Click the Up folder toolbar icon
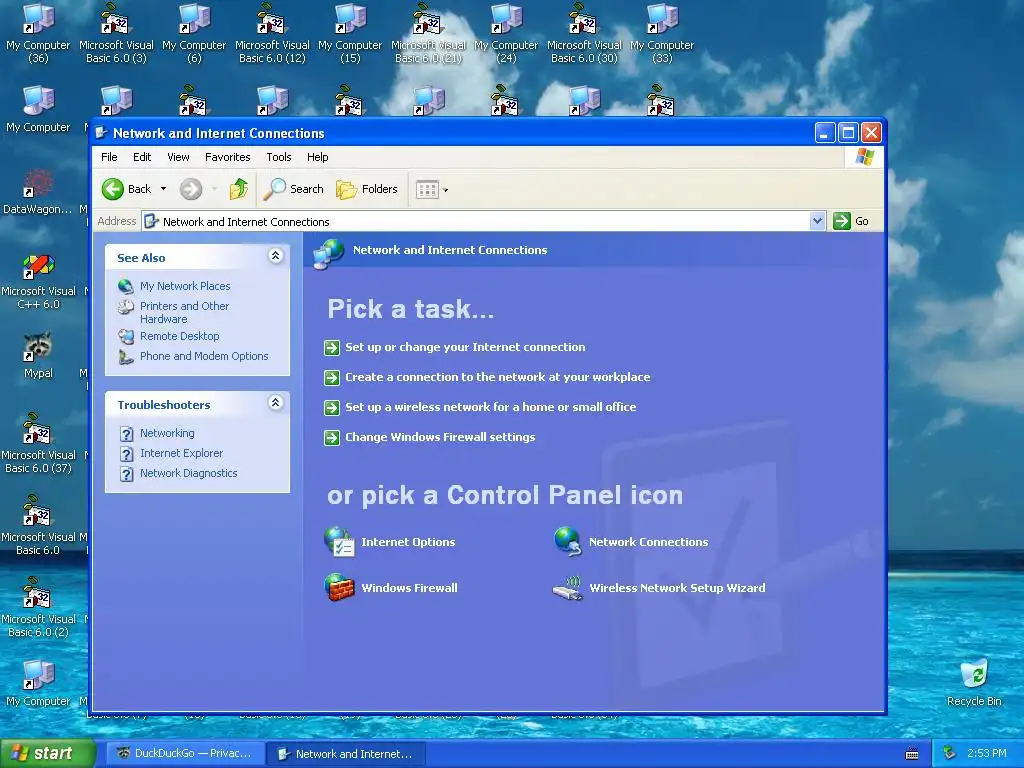This screenshot has height=768, width=1024. coord(238,189)
